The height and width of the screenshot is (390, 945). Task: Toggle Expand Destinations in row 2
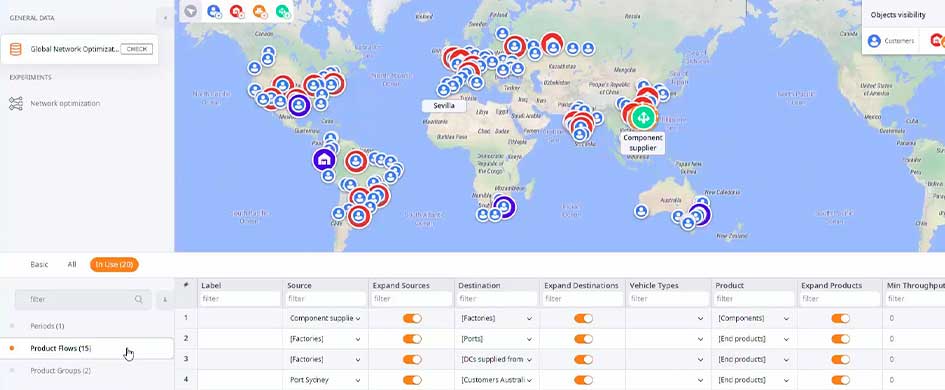(x=583, y=339)
